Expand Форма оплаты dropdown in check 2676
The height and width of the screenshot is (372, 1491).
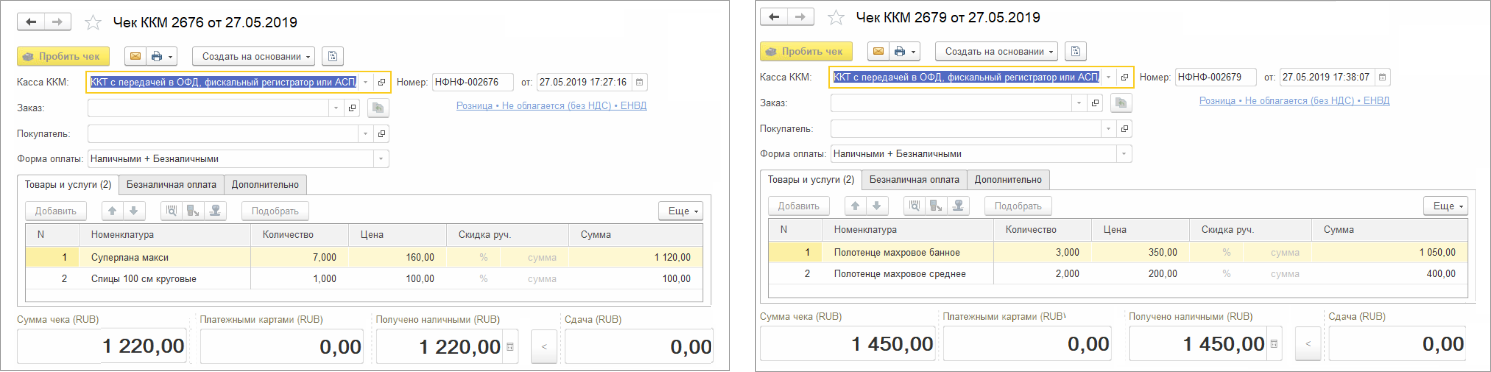pyautogui.click(x=381, y=158)
